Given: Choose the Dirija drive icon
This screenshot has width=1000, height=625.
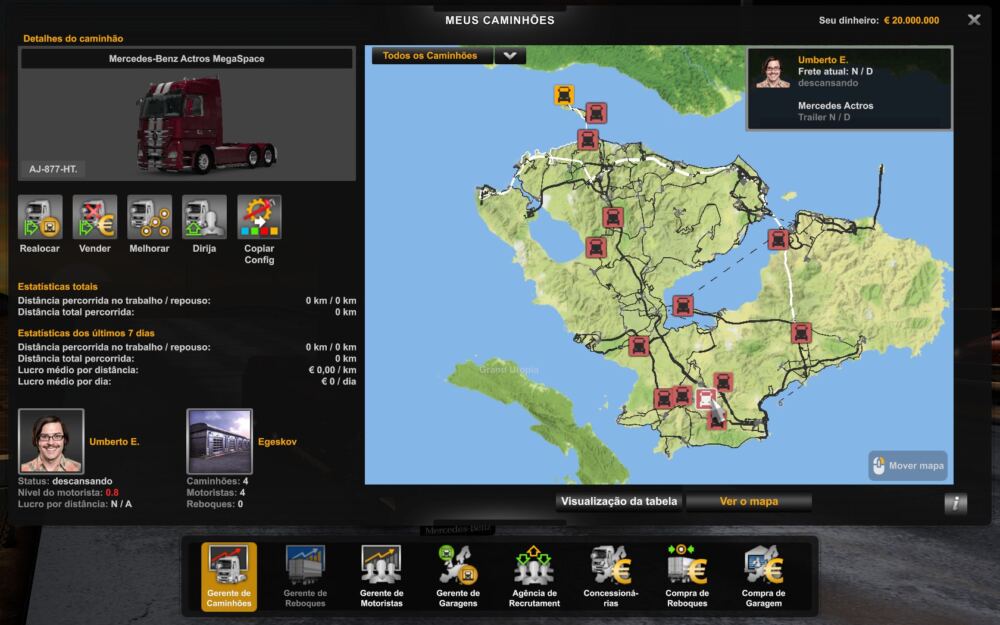Looking at the screenshot, I should tap(205, 217).
